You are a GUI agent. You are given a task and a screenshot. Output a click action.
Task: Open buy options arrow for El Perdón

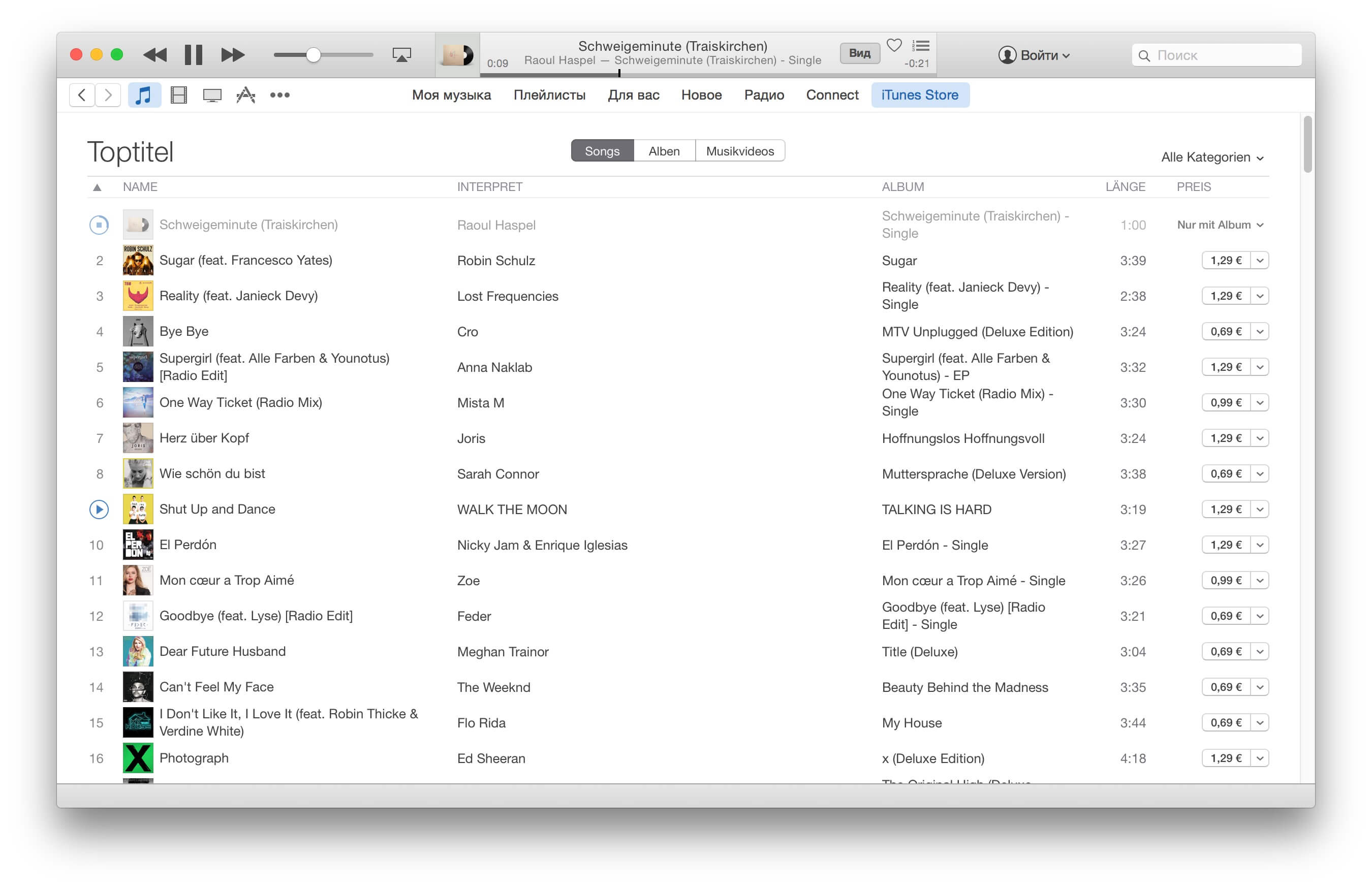(x=1260, y=545)
